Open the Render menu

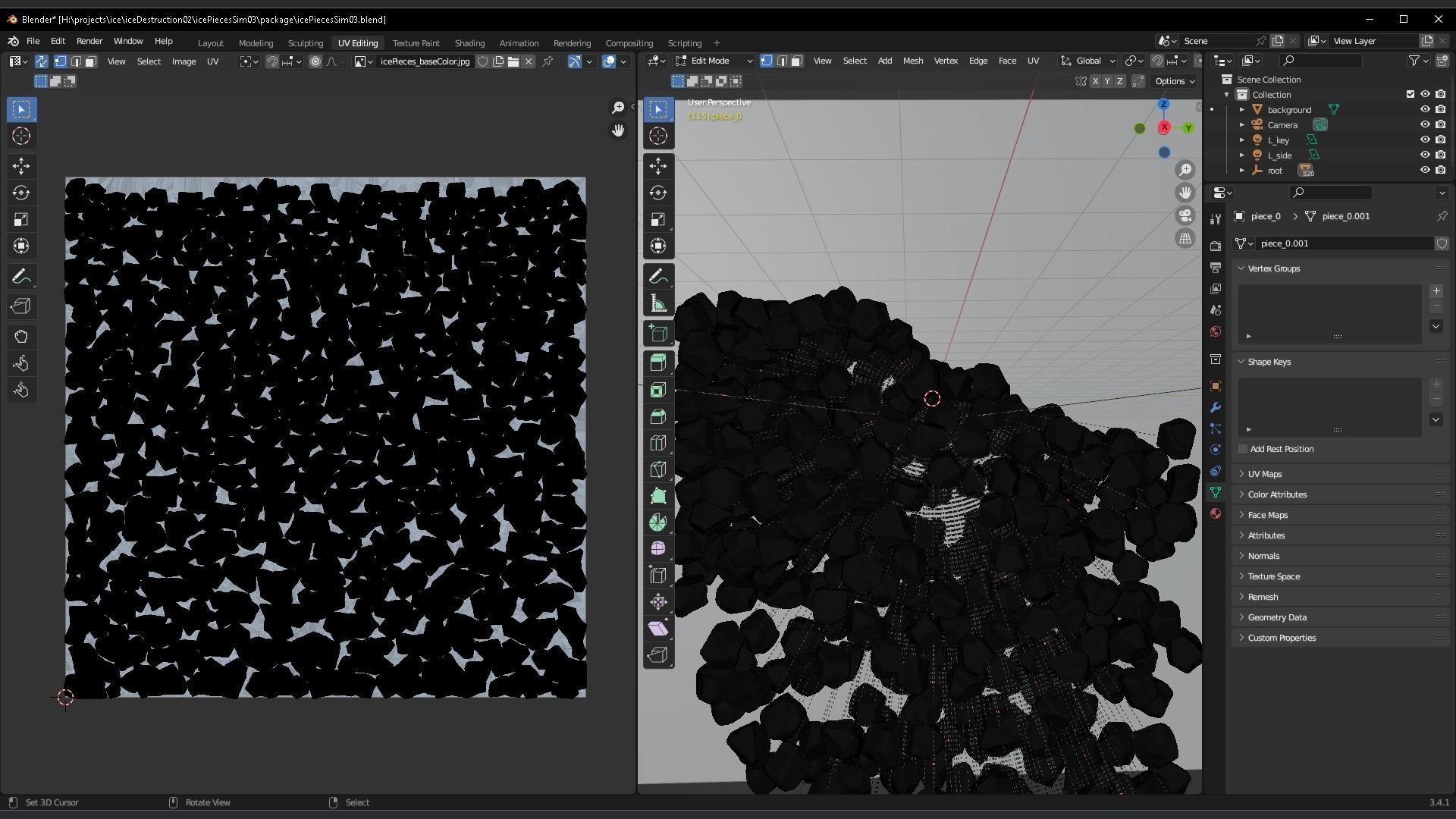[x=89, y=41]
